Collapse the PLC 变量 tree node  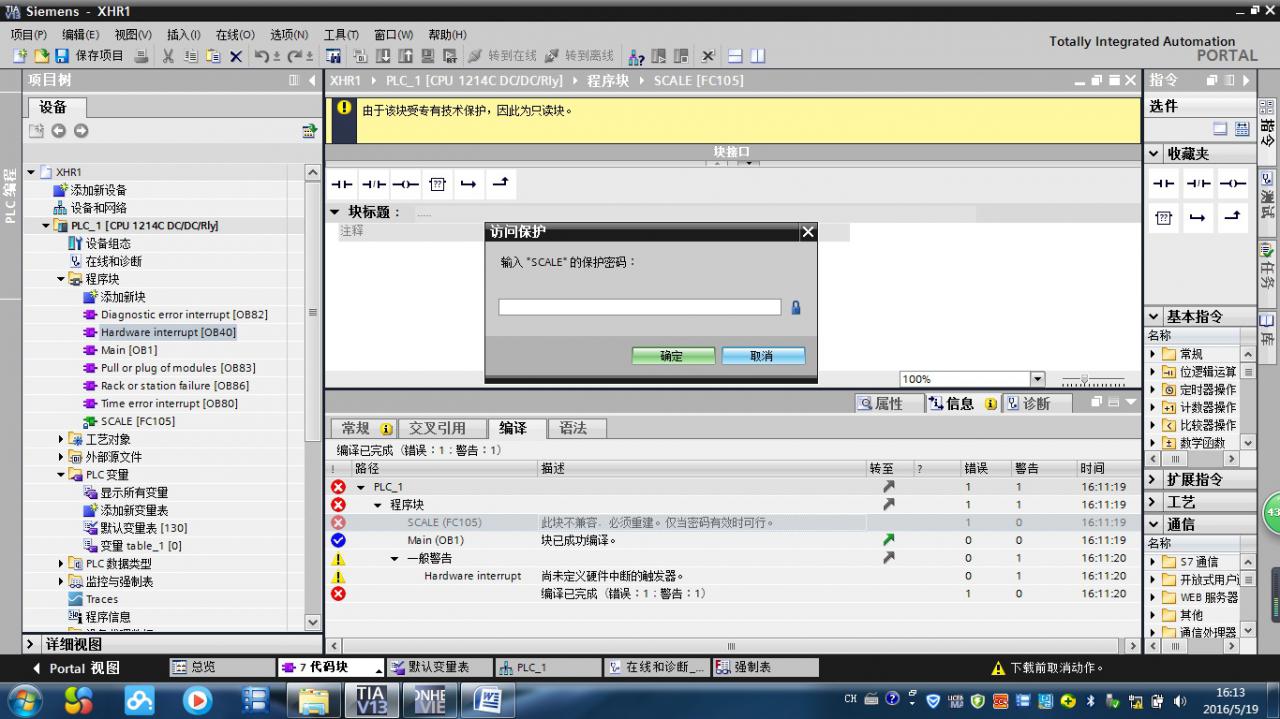click(x=61, y=475)
